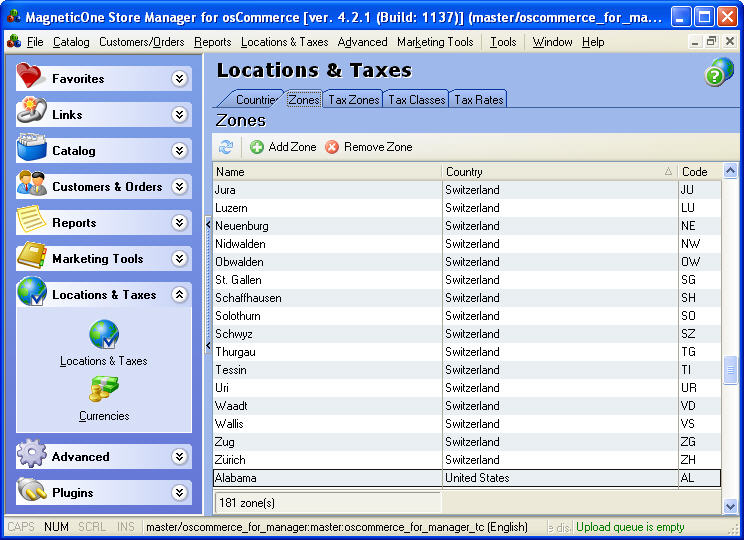Click the Catalog folder icon
The width and height of the screenshot is (744, 540).
(31, 148)
